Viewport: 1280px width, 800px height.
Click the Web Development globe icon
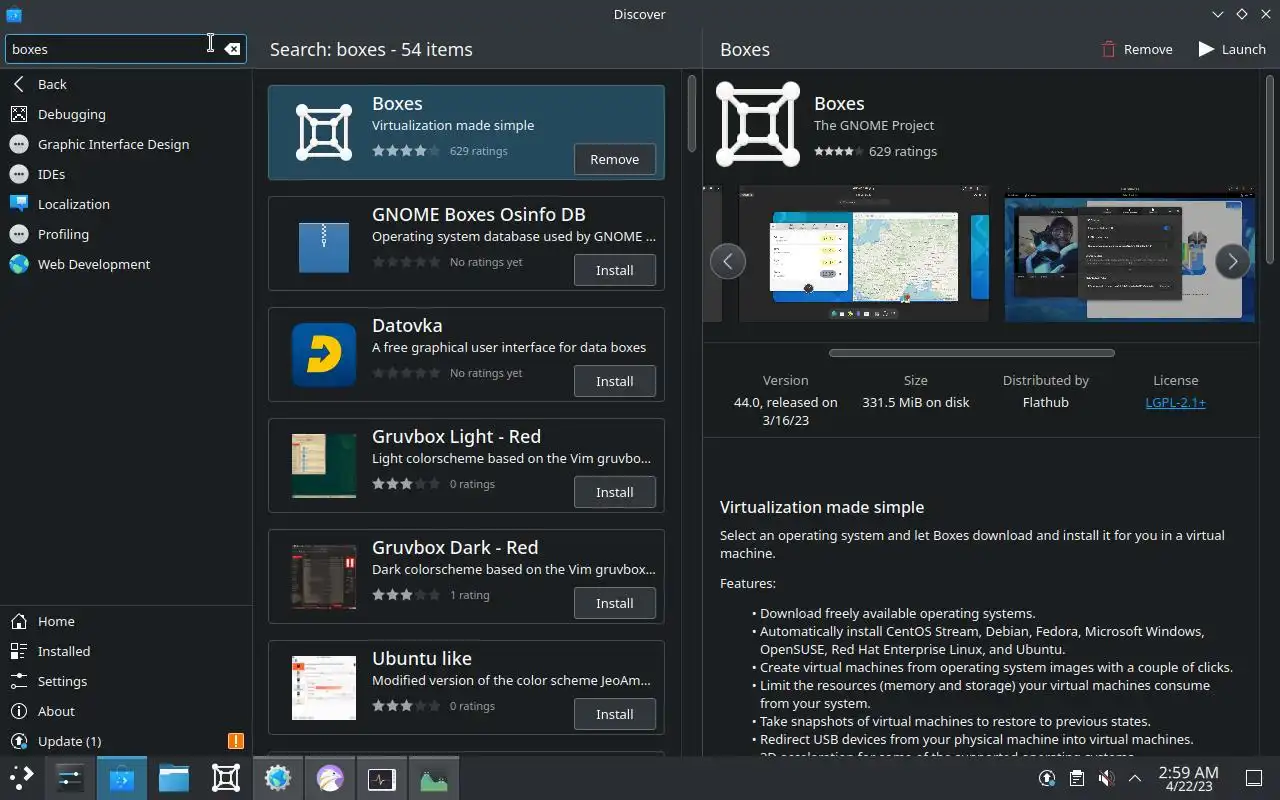coord(18,264)
